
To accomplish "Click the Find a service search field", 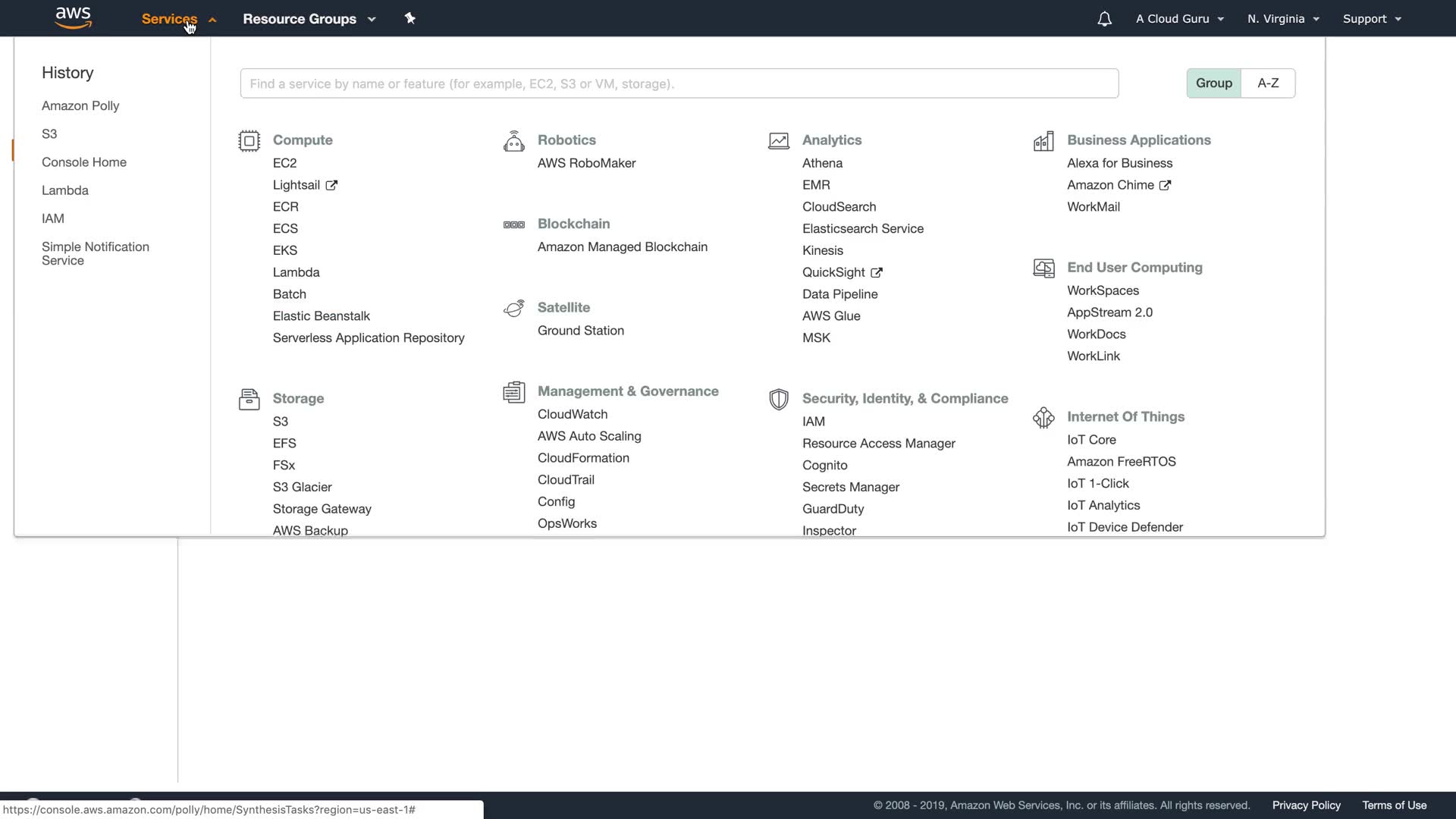I will click(x=679, y=83).
